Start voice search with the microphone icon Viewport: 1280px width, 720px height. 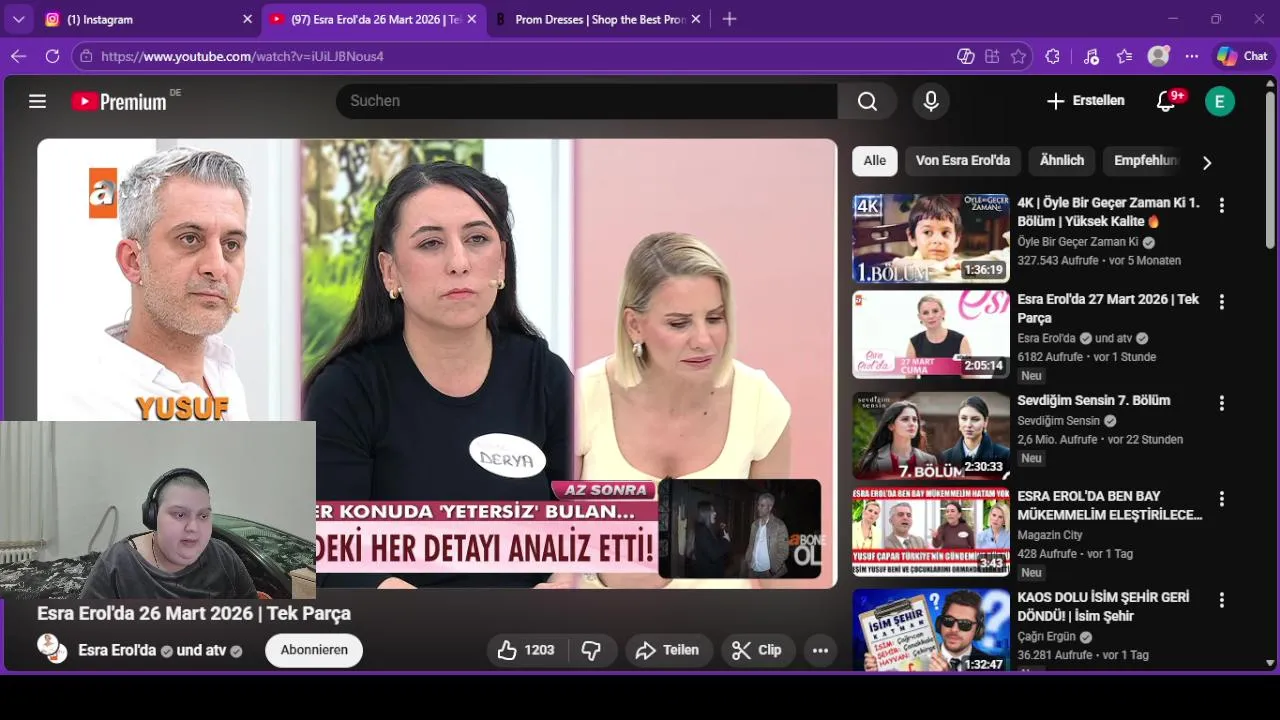click(931, 101)
